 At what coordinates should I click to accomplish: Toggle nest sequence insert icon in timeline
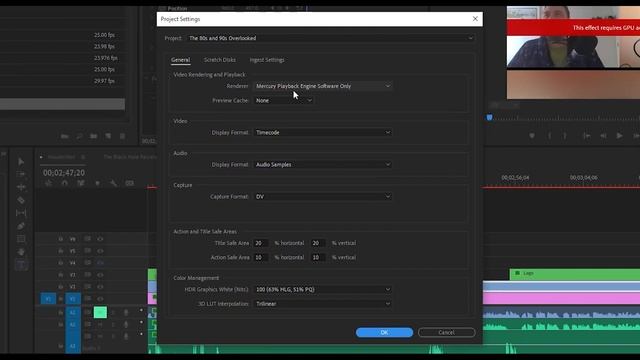click(x=49, y=183)
